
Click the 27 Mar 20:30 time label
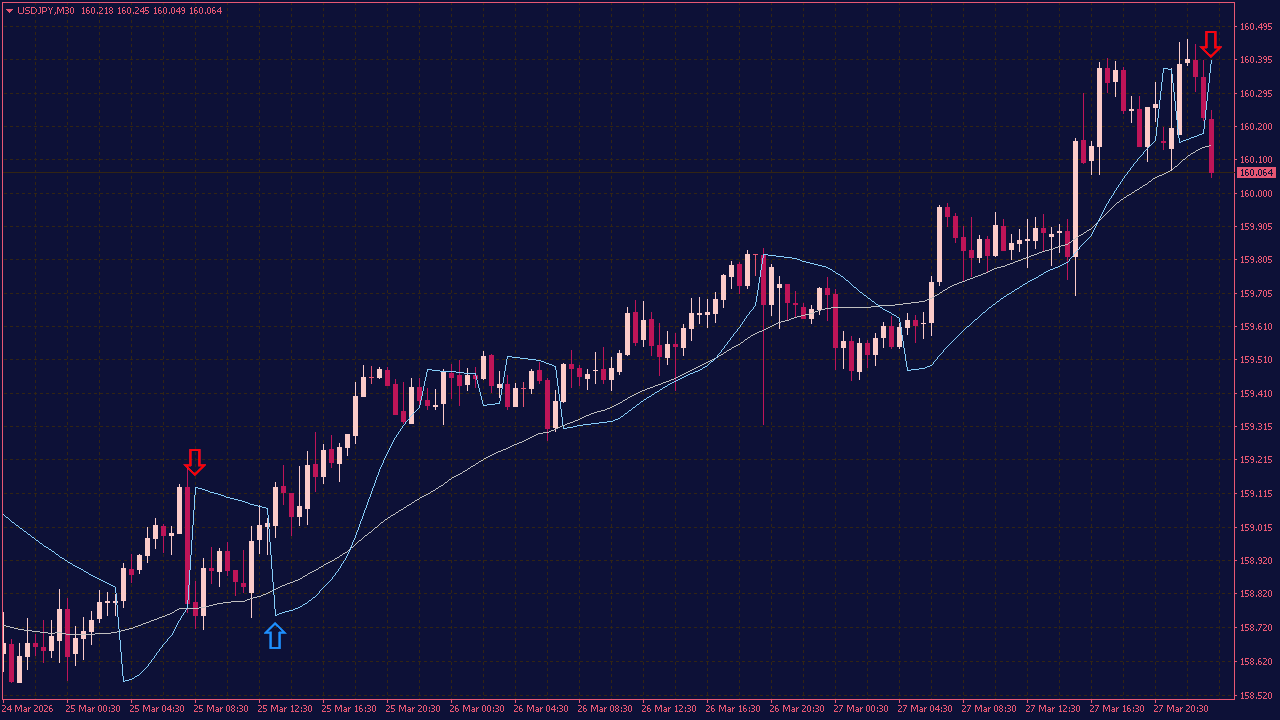1180,708
